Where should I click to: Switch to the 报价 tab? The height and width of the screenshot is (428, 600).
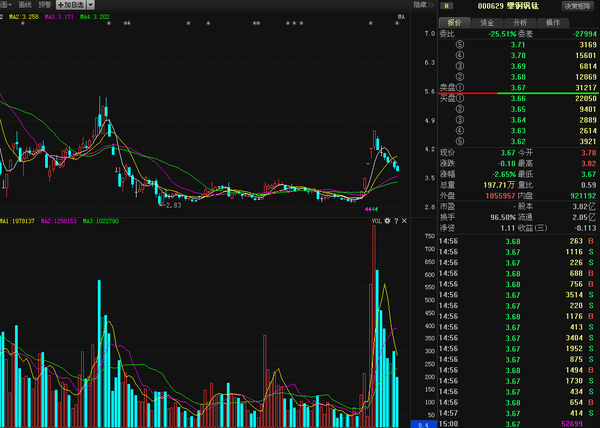(455, 23)
